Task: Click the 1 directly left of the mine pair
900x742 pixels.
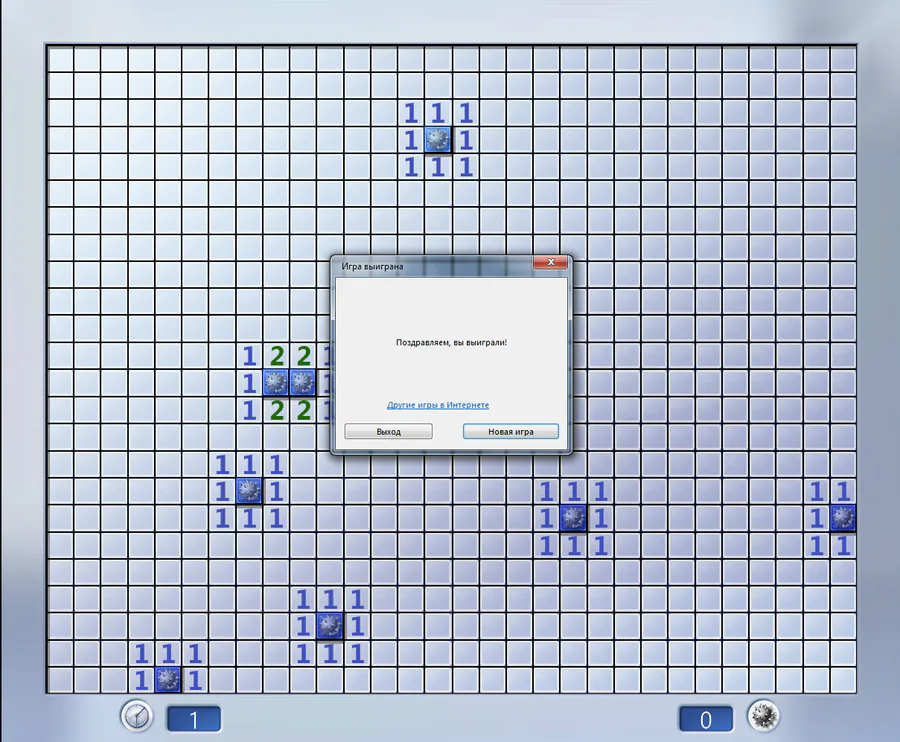Action: click(x=249, y=383)
